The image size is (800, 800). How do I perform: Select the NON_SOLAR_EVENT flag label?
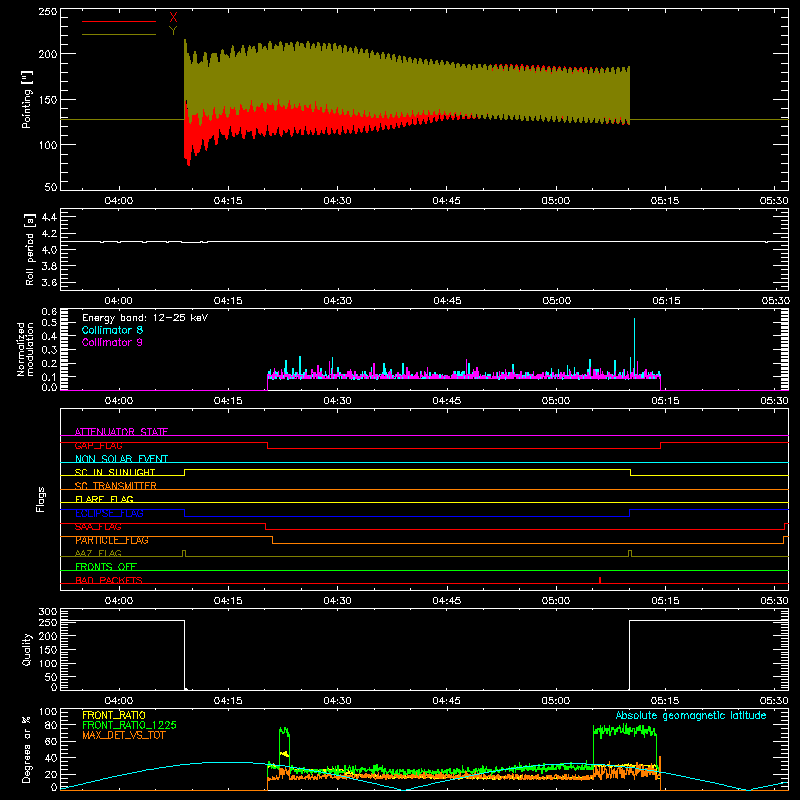(121, 459)
